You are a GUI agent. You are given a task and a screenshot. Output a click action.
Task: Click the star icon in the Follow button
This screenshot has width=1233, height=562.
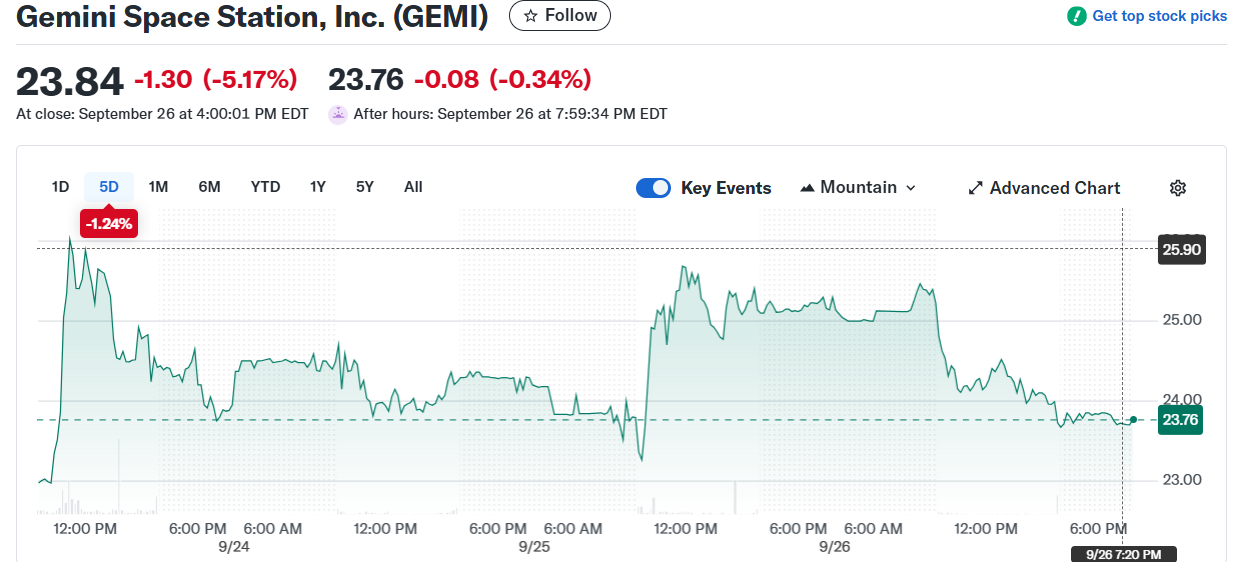point(531,16)
